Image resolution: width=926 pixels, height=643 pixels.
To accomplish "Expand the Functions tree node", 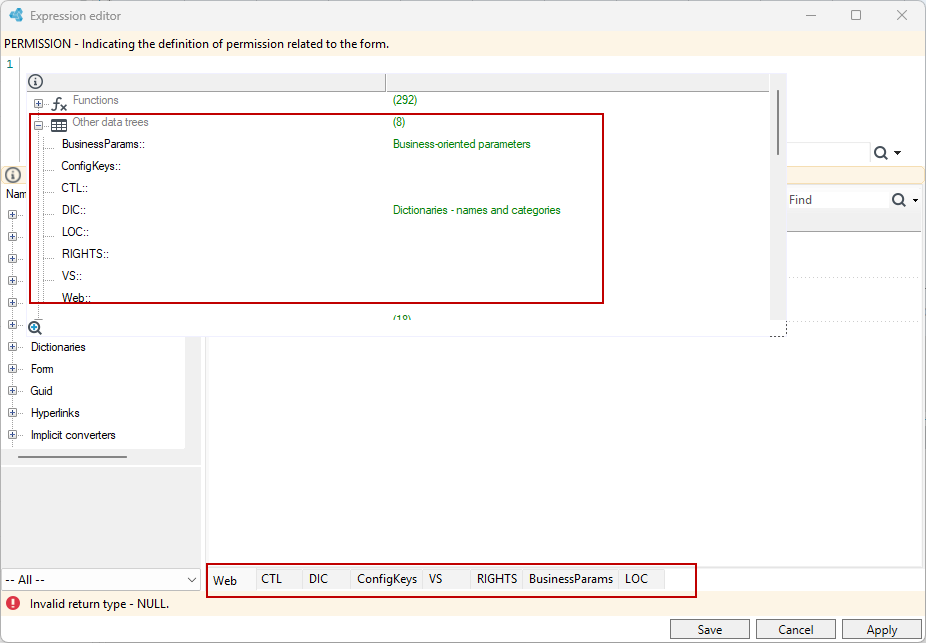I will [38, 103].
